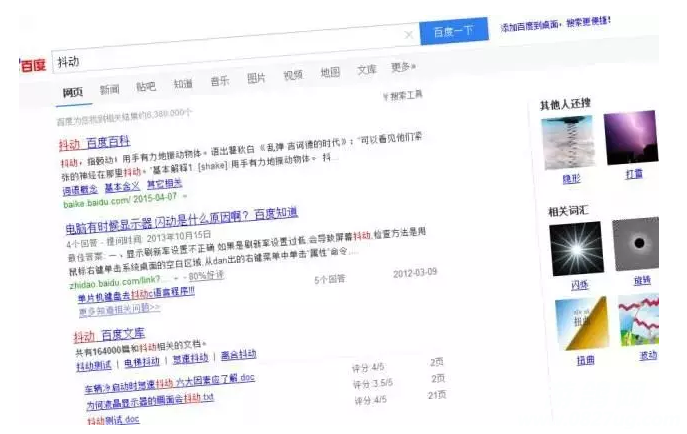
Task: Expand arrow after zhidao.baidu.com/link
Action: pyautogui.click(x=177, y=278)
